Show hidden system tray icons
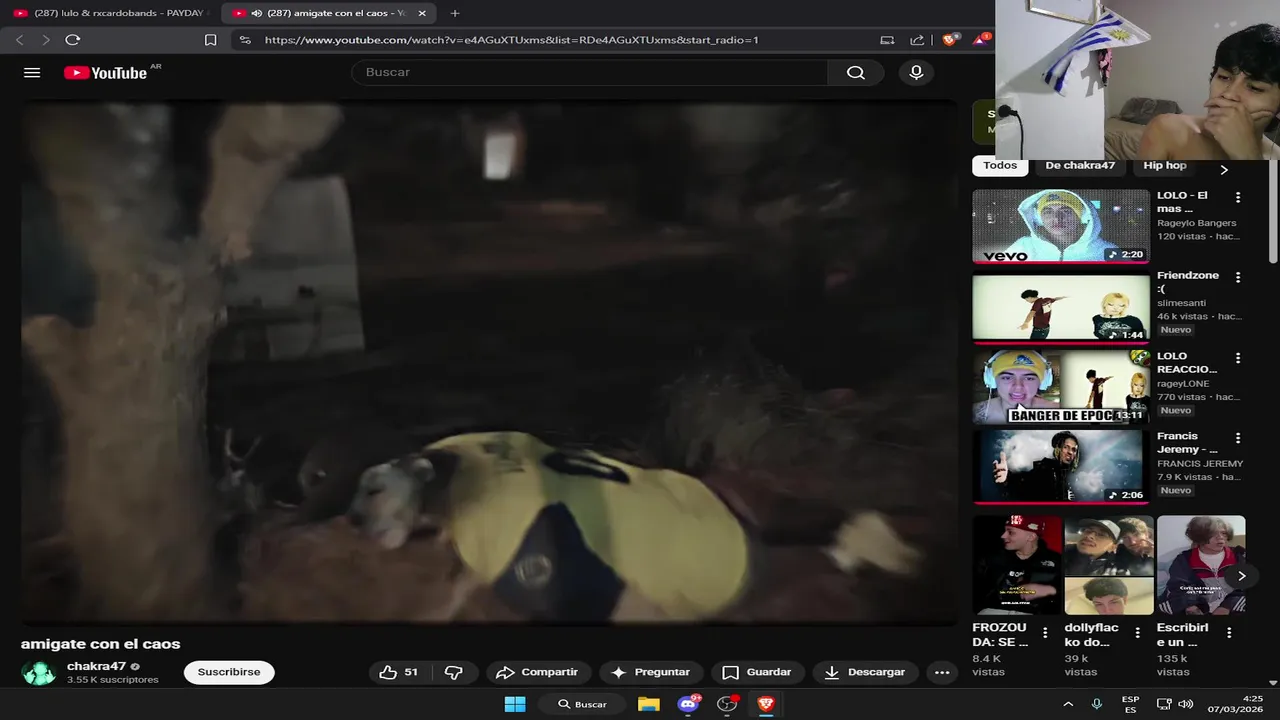The height and width of the screenshot is (720, 1280). coord(1068,704)
